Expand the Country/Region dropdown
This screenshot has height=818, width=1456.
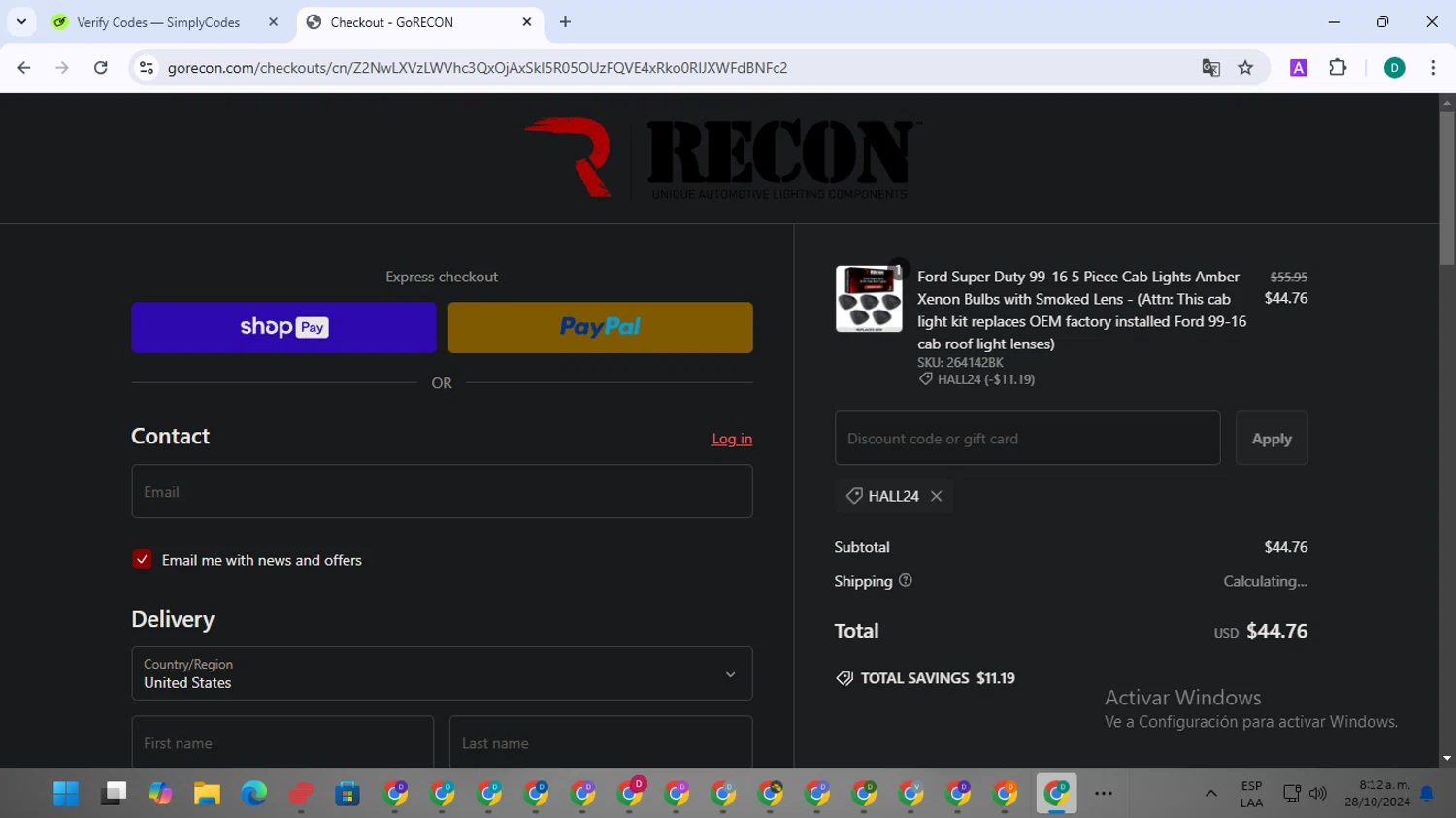click(x=442, y=673)
